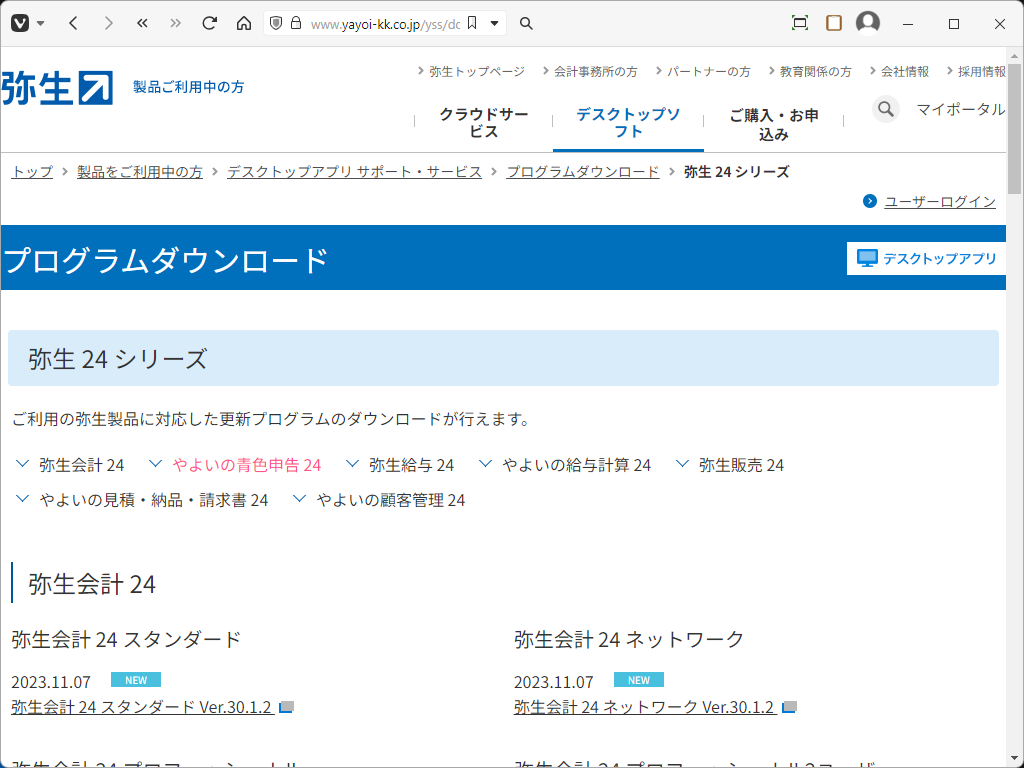This screenshot has width=1024, height=768.
Task: Go to デスクトップアプリ サポート・サービス breadcrumb
Action: [355, 172]
